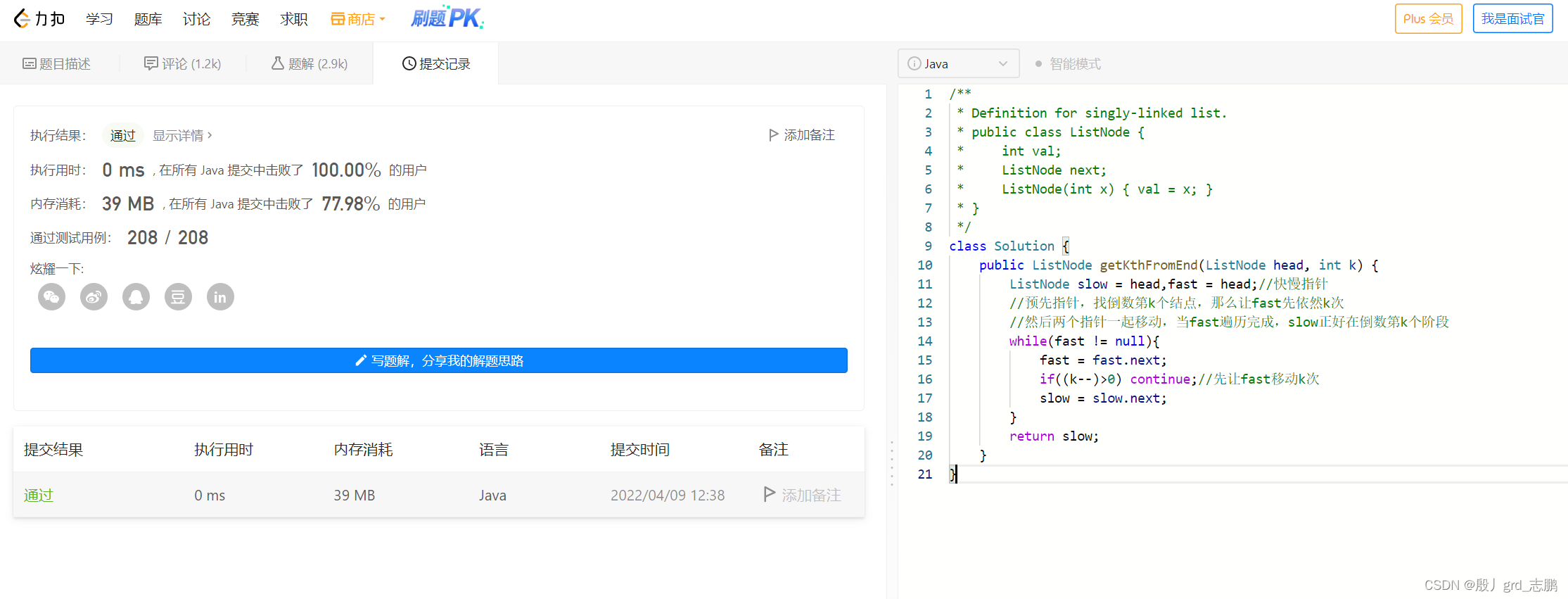
Task: Click the 2022/04/09 12:38 submission time
Action: pos(668,495)
